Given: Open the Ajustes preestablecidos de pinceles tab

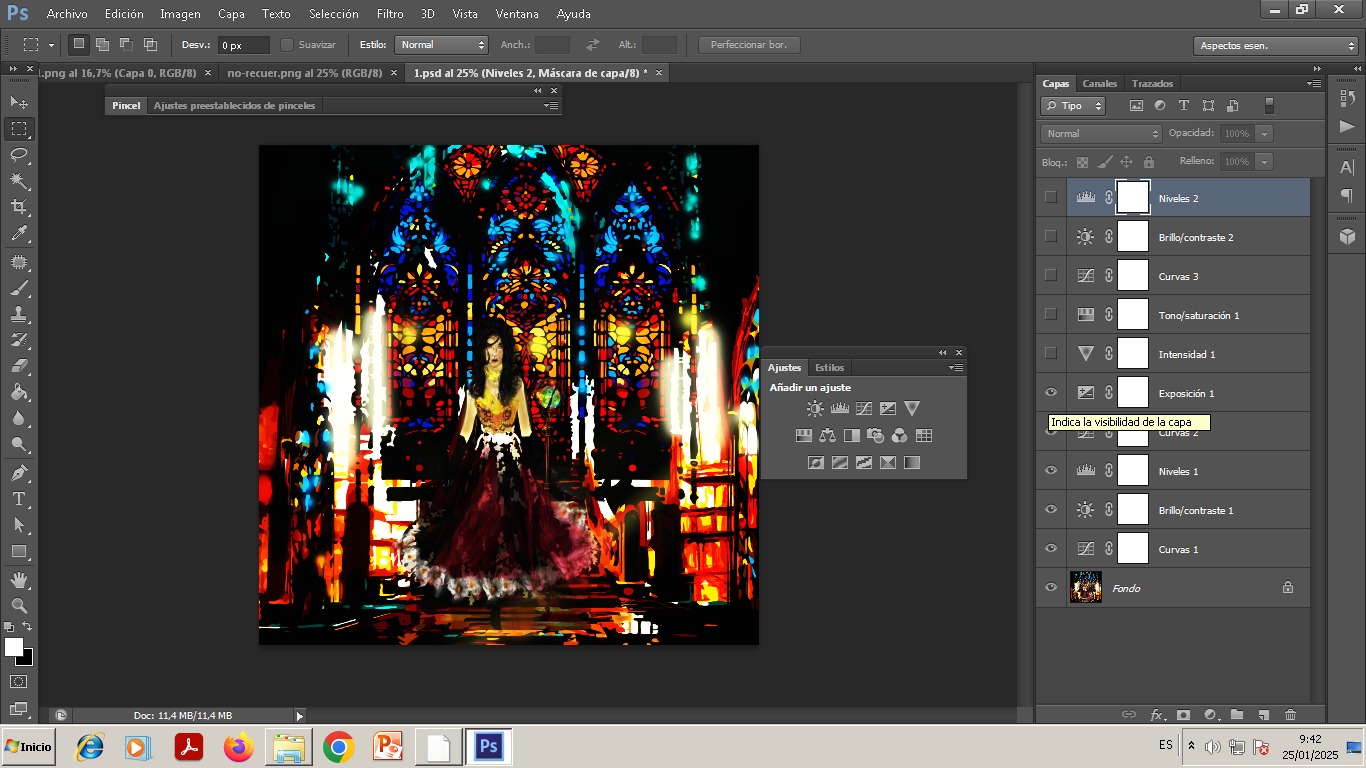Looking at the screenshot, I should [x=234, y=105].
